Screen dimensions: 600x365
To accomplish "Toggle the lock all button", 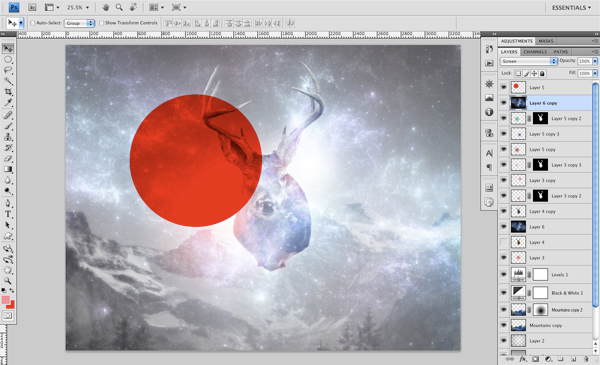I will 542,73.
